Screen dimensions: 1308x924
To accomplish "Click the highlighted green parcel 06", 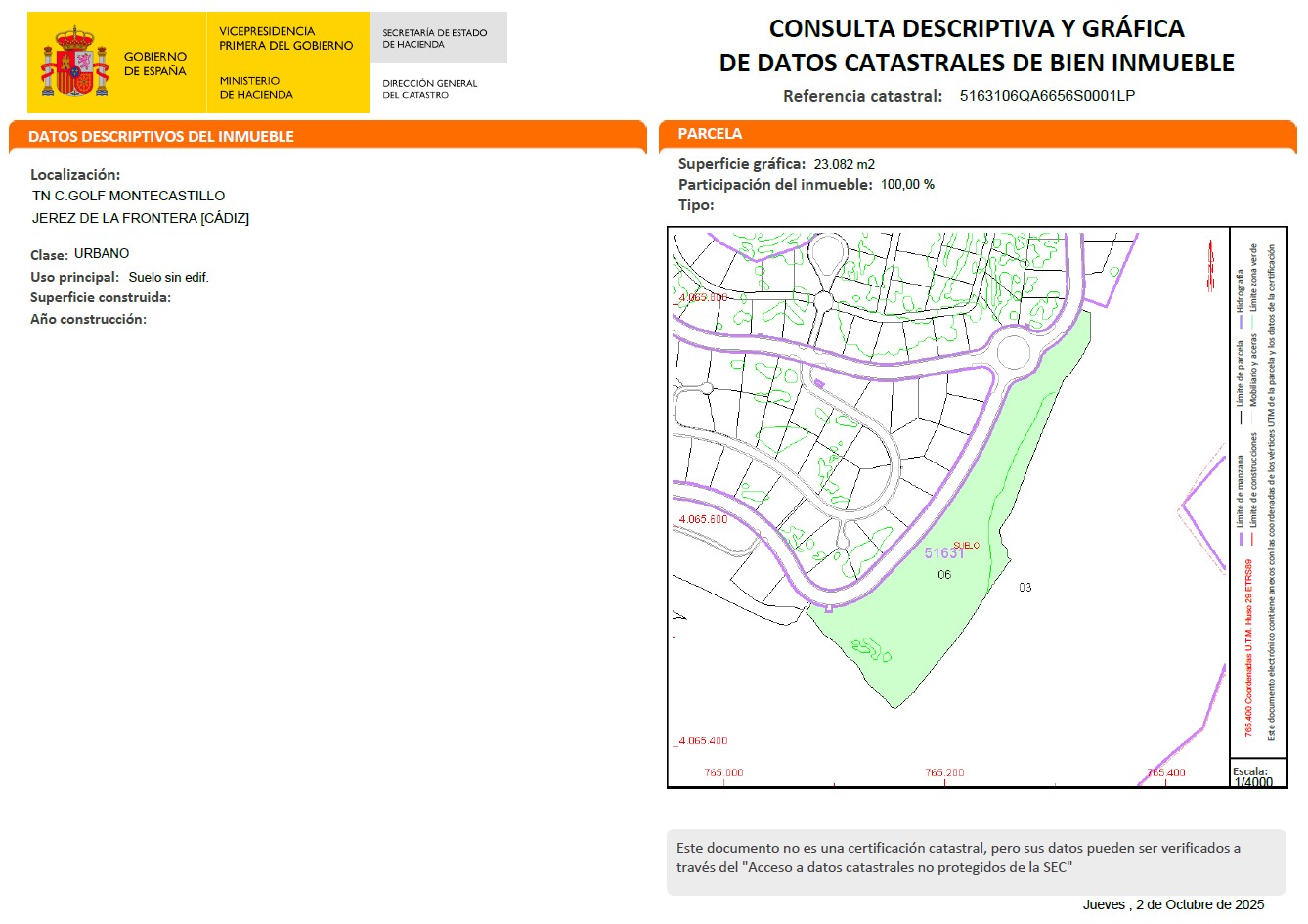I will click(938, 606).
